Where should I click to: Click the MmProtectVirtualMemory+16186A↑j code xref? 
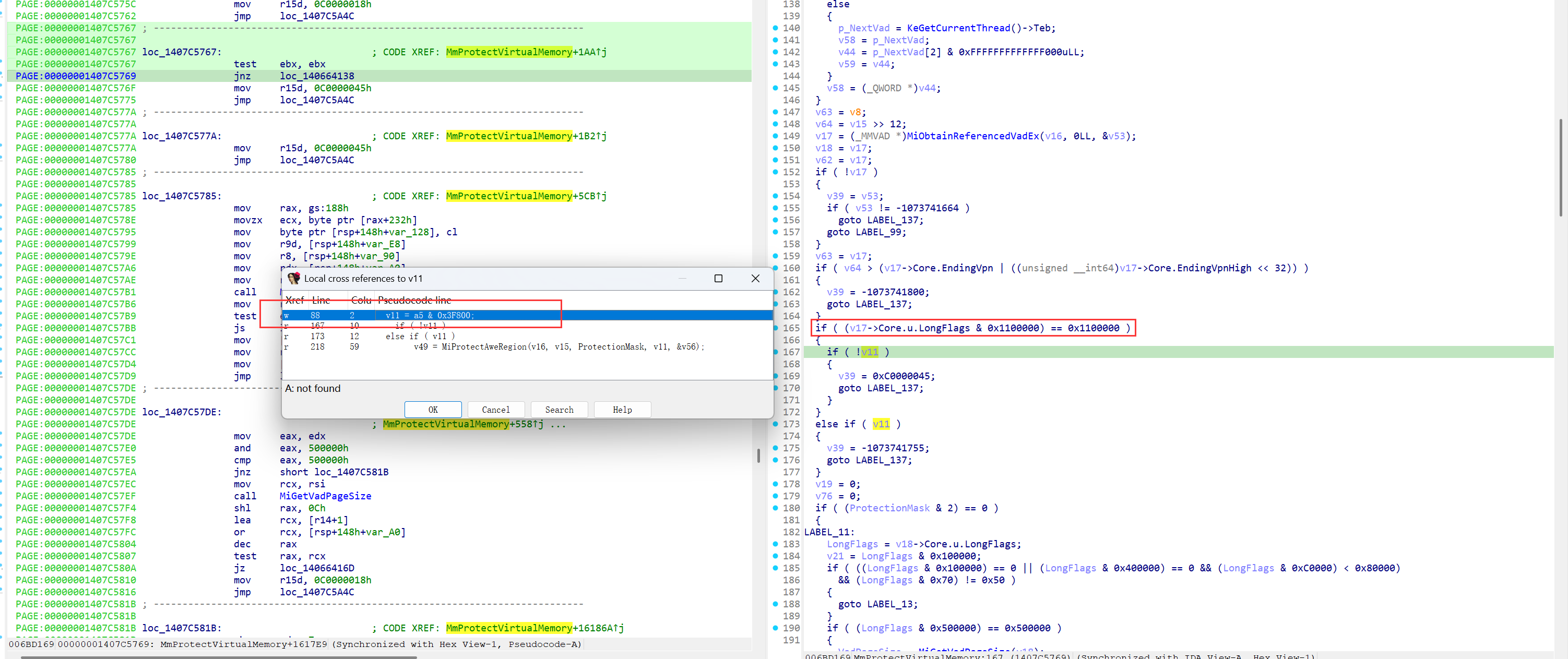[x=534, y=628]
